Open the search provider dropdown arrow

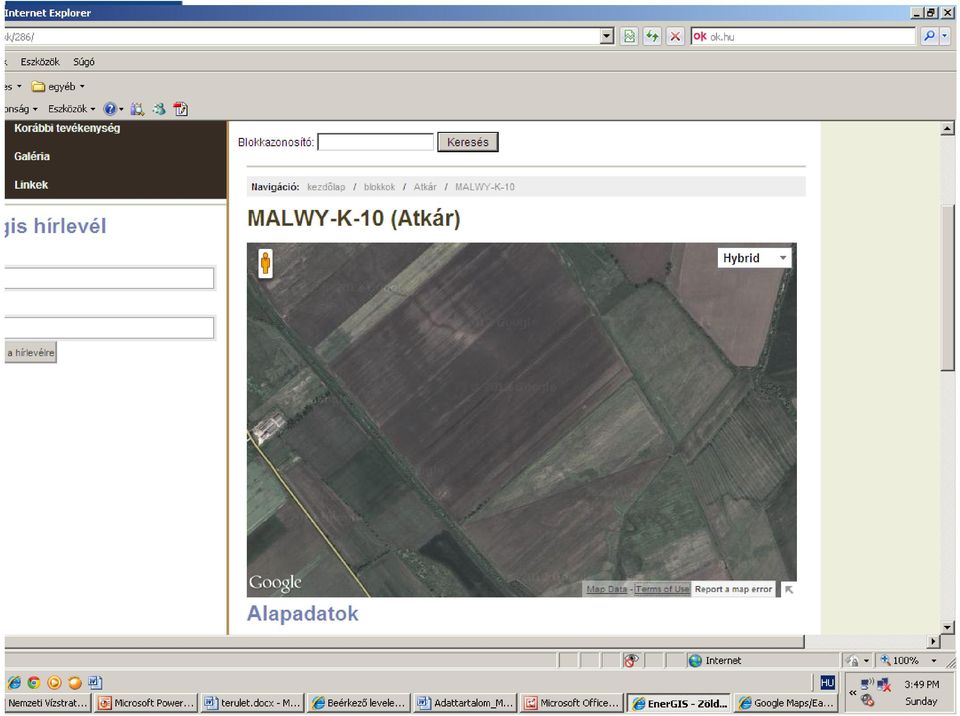tap(945, 36)
